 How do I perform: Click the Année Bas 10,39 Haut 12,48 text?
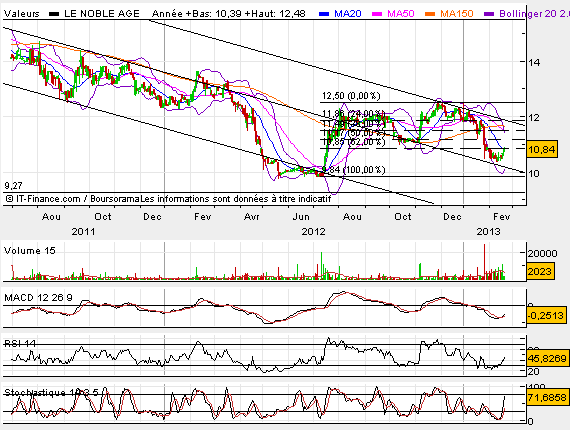[229, 14]
